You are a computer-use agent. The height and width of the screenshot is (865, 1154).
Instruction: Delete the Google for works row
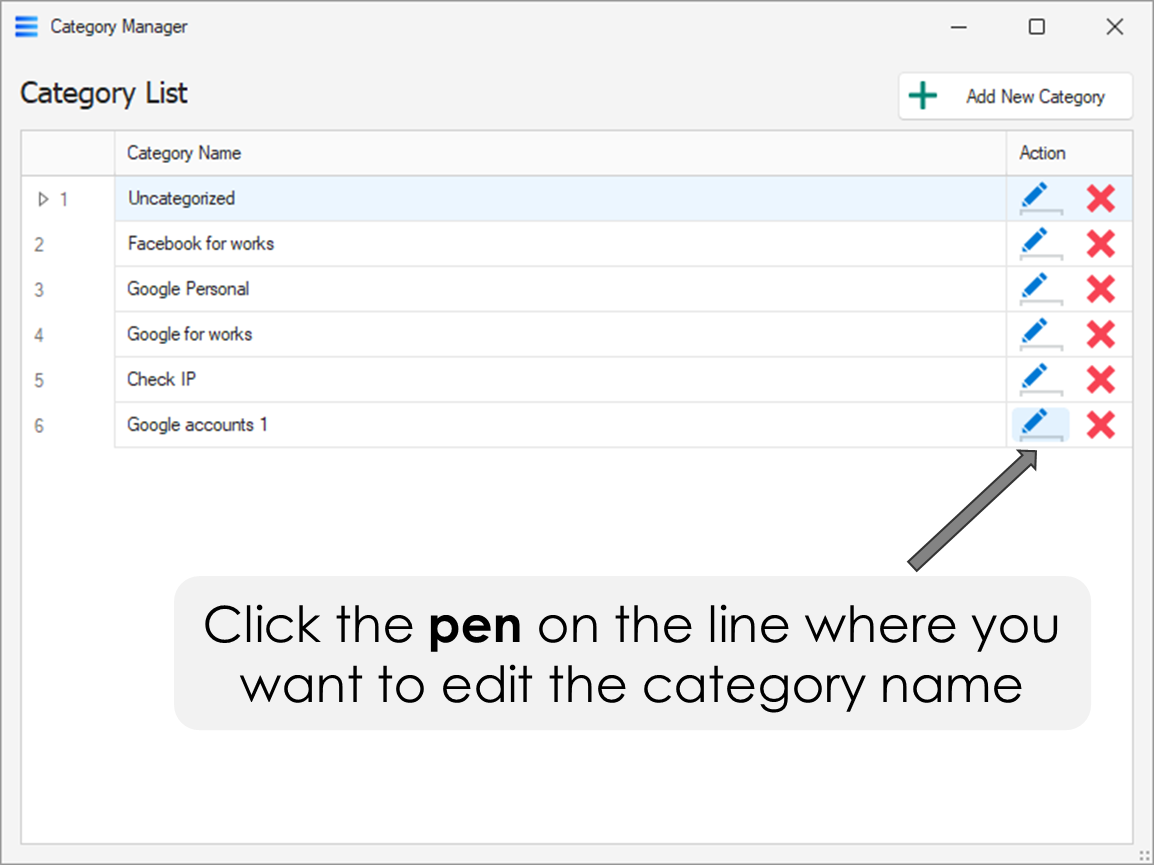tap(1100, 334)
